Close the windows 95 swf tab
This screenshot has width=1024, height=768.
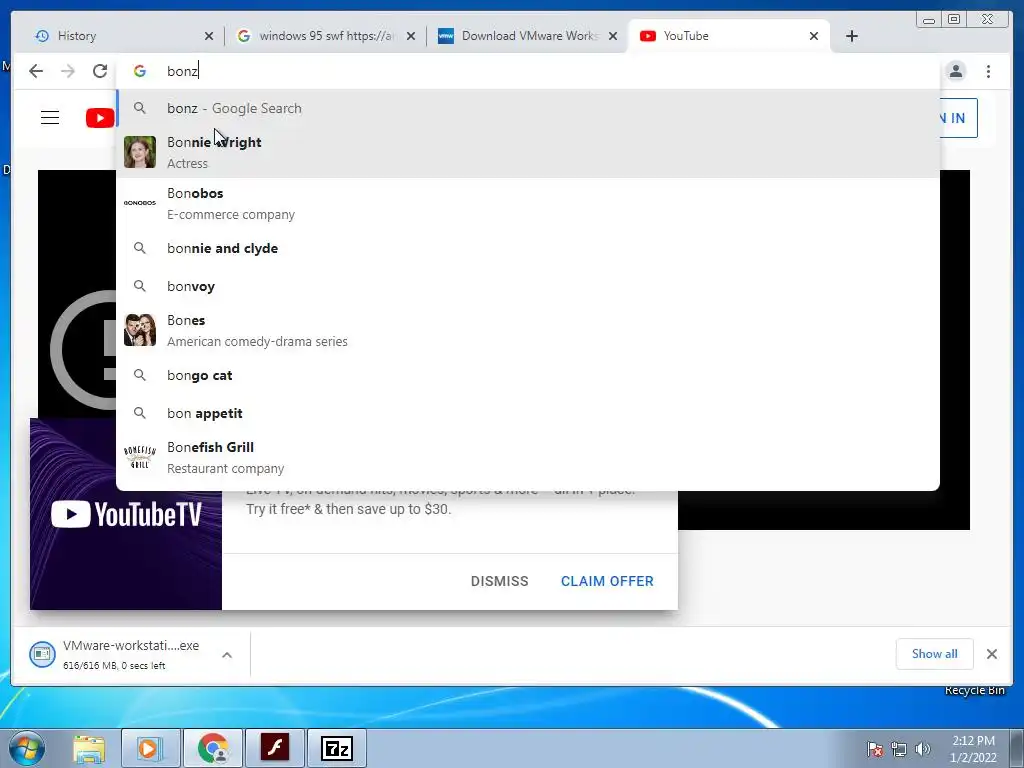[411, 36]
